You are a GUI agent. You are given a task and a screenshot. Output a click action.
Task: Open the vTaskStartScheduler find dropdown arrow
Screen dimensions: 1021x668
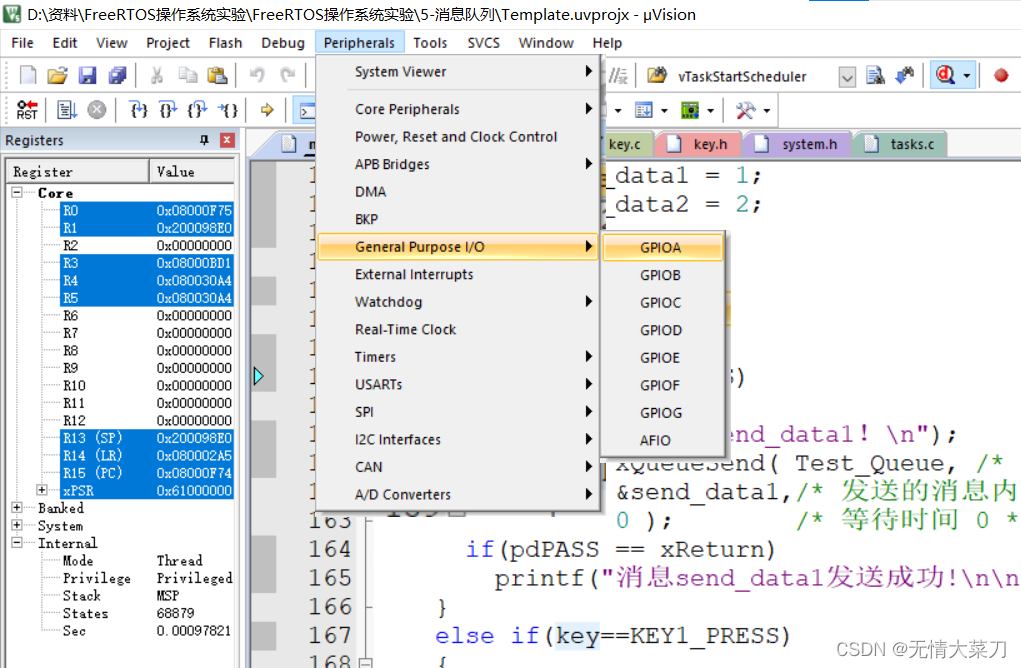point(846,77)
